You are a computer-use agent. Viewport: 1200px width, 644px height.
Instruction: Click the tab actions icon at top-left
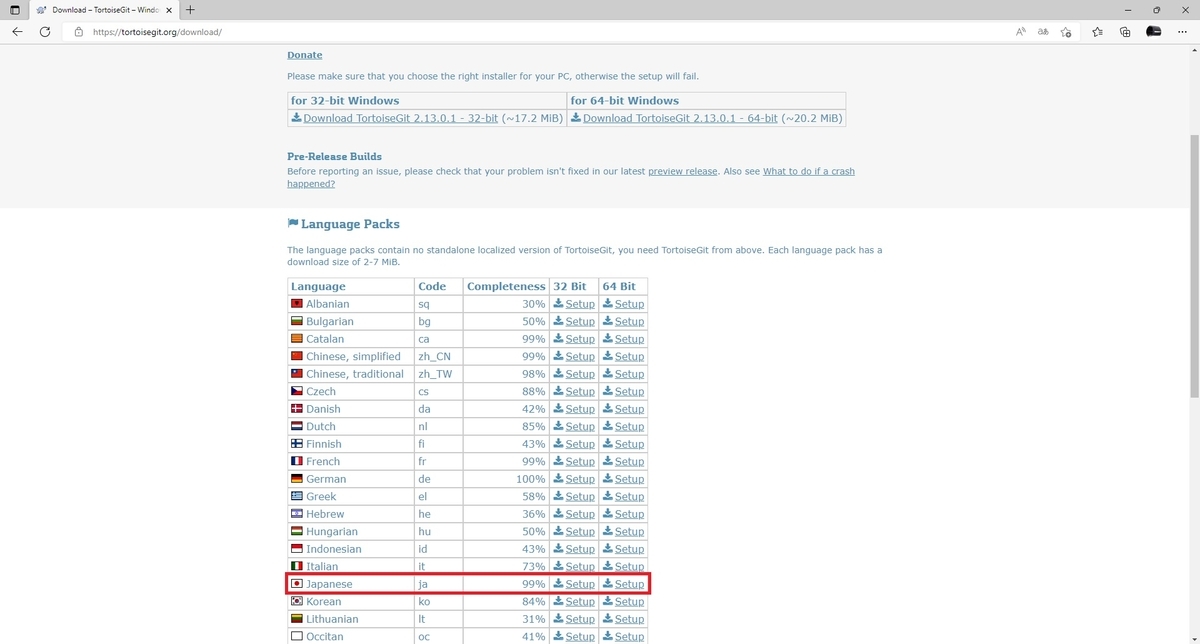tap(14, 10)
